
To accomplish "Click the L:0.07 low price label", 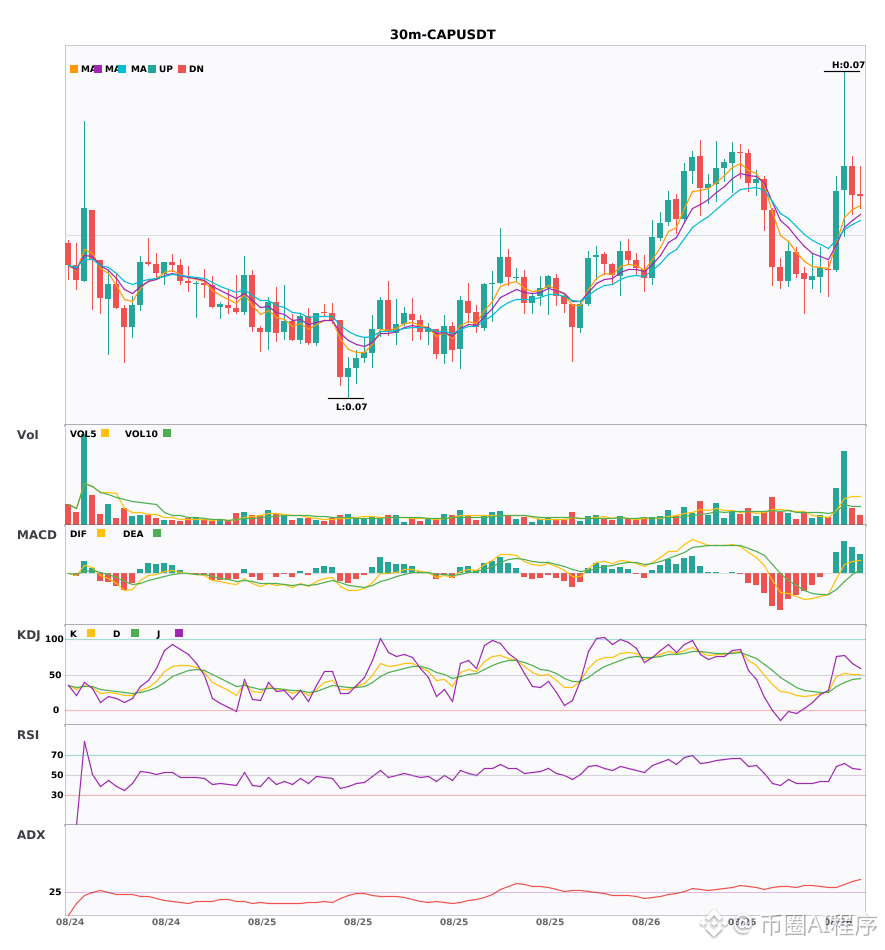I will [351, 407].
